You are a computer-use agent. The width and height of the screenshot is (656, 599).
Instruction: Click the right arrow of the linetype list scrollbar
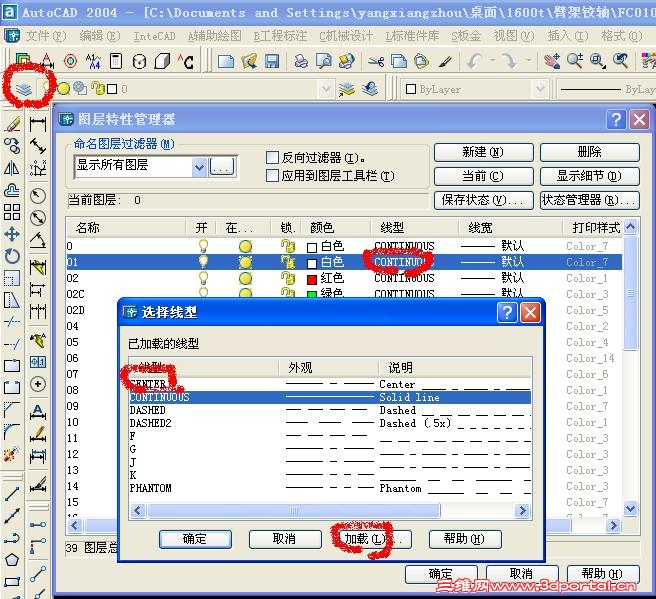(522, 510)
